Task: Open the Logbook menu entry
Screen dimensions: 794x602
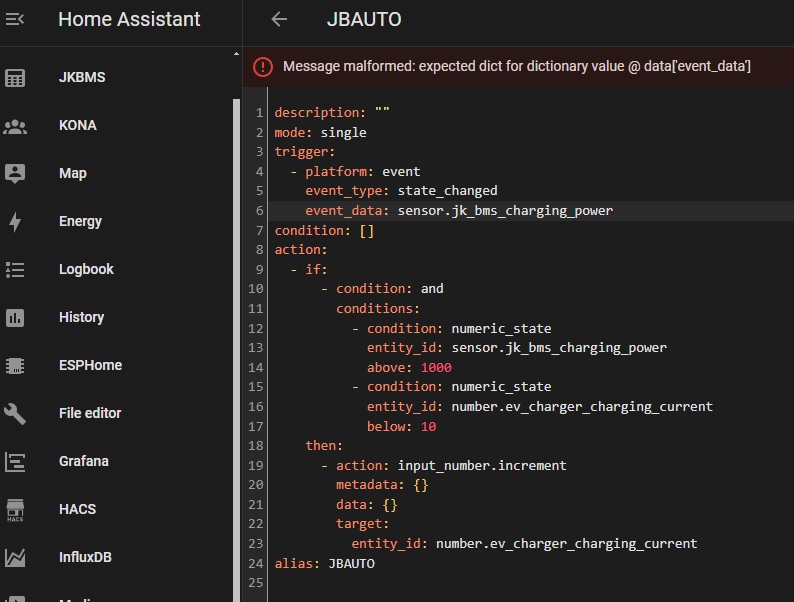Action: click(86, 269)
